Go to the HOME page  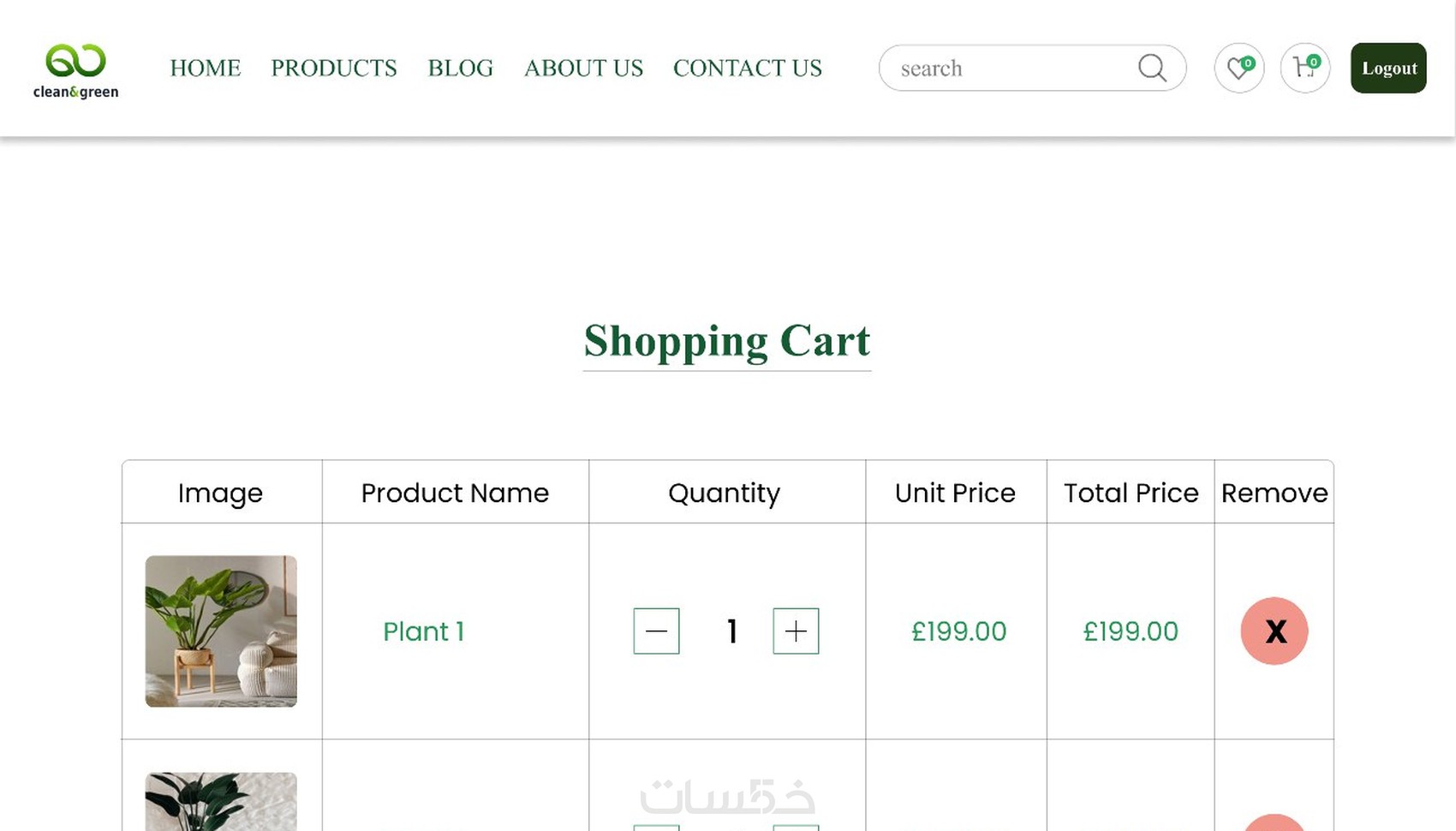click(x=206, y=68)
